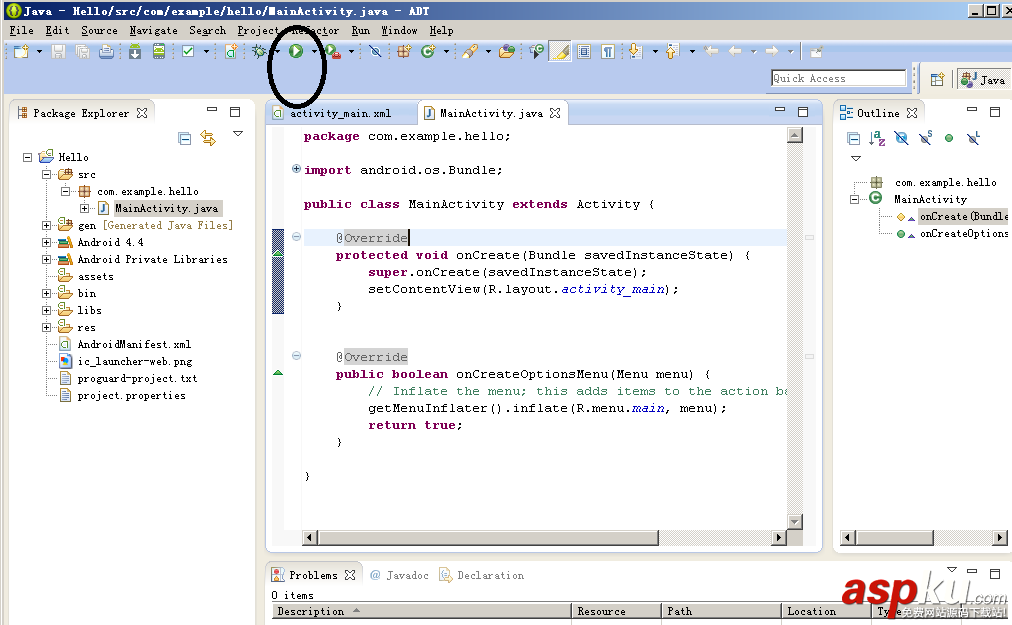Collapse All in Outline view
1012x625 pixels.
(x=853, y=138)
